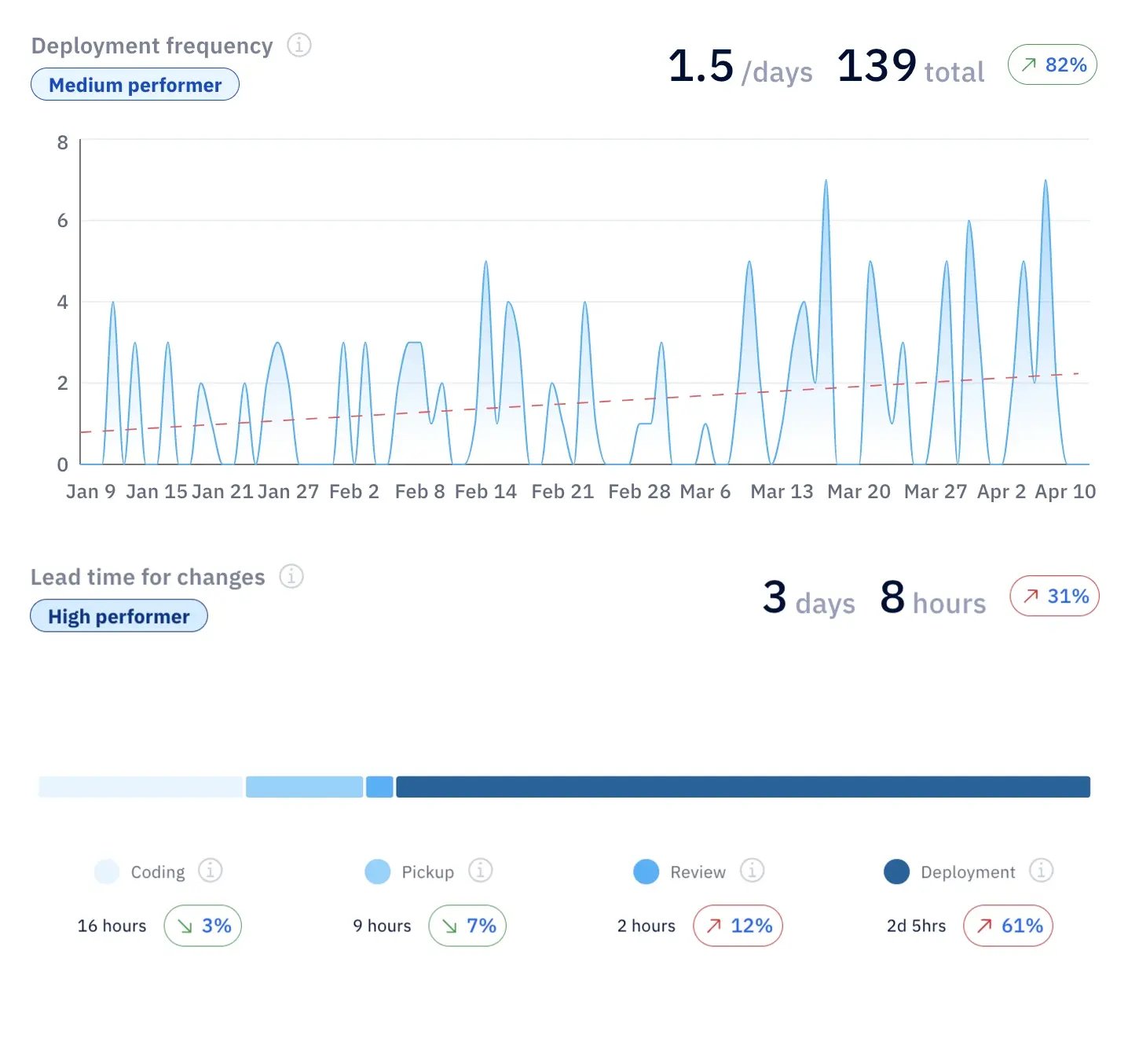
Task: Click the upward trend arrow in the 82% badge
Action: coord(1027,64)
